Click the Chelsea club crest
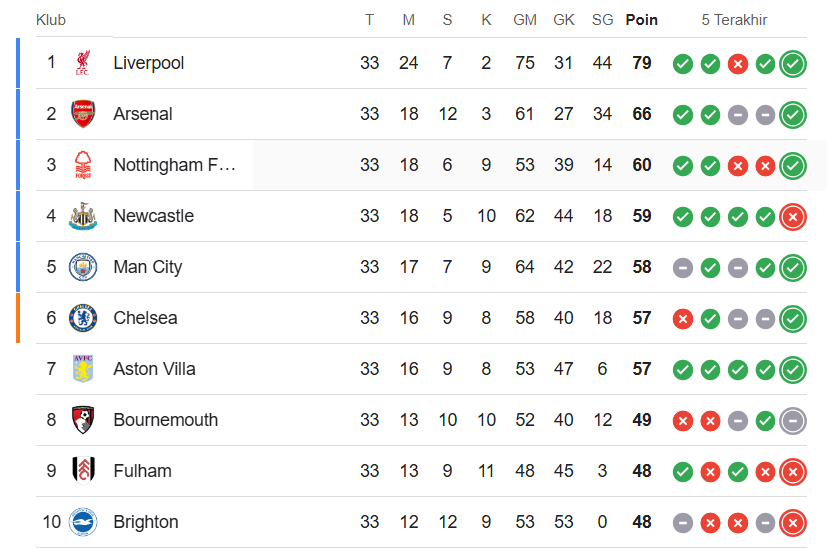The height and width of the screenshot is (548, 827). tap(83, 318)
